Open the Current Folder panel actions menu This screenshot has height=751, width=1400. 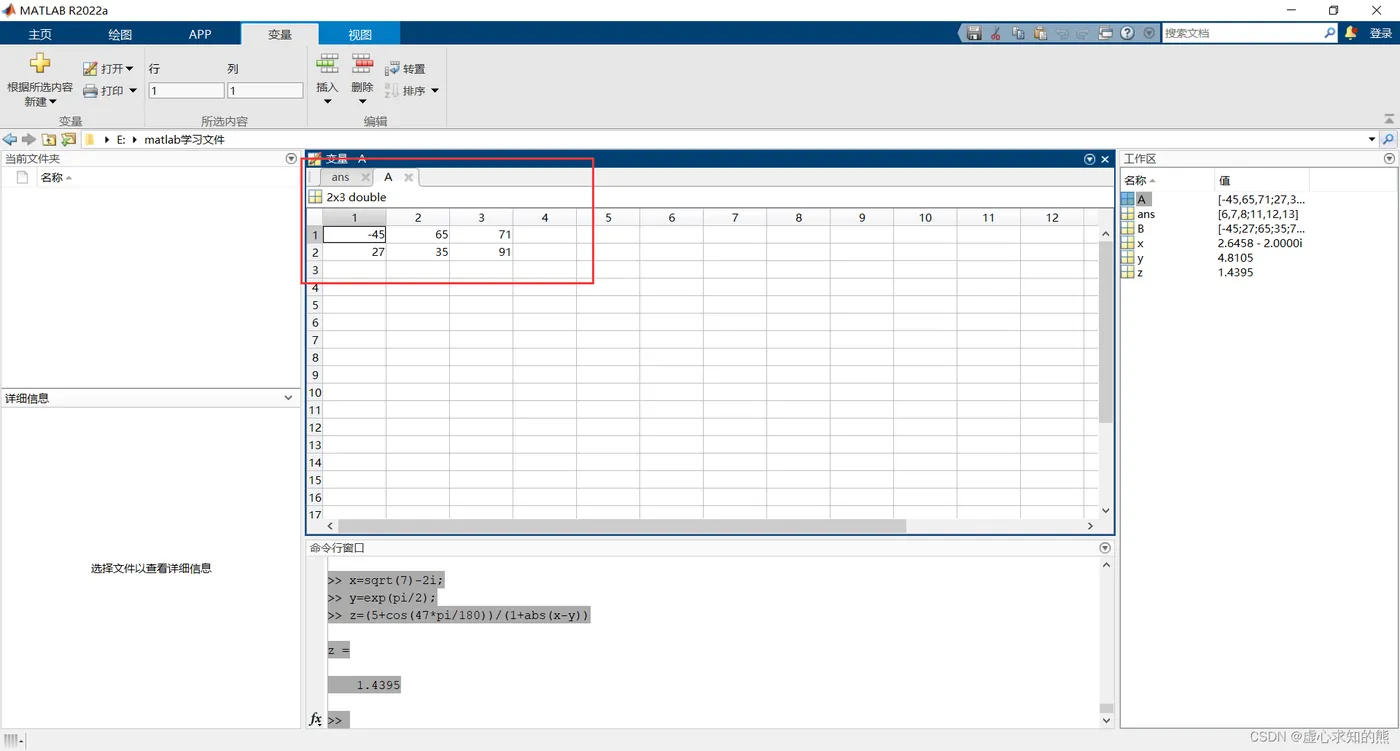(x=291, y=159)
